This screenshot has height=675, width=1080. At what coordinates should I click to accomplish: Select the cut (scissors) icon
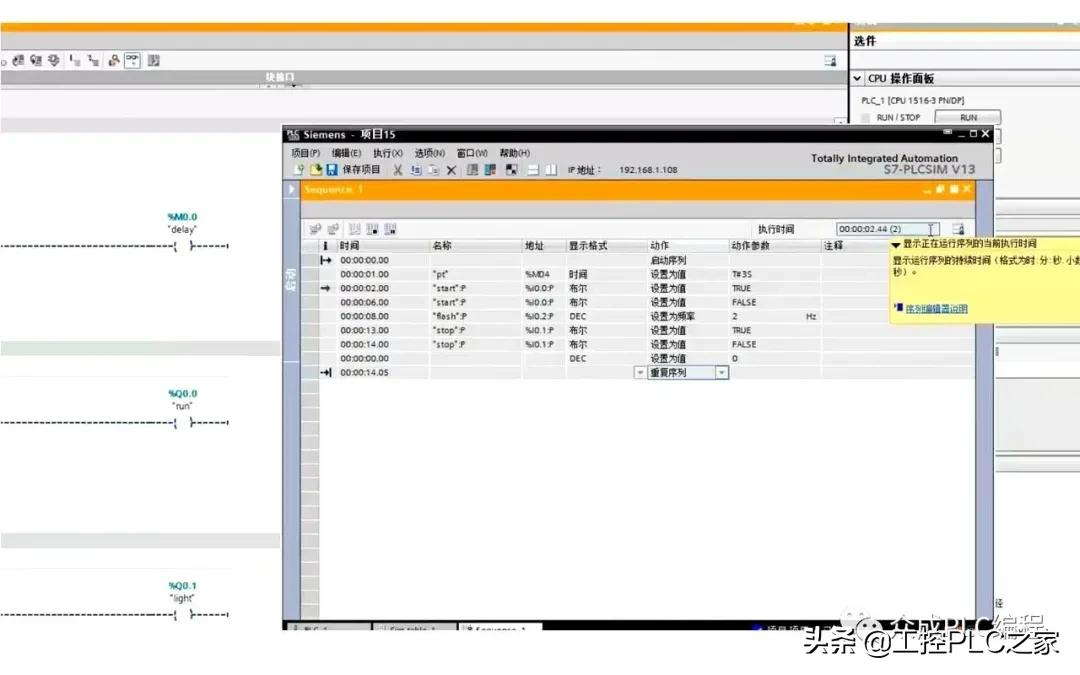[x=396, y=169]
